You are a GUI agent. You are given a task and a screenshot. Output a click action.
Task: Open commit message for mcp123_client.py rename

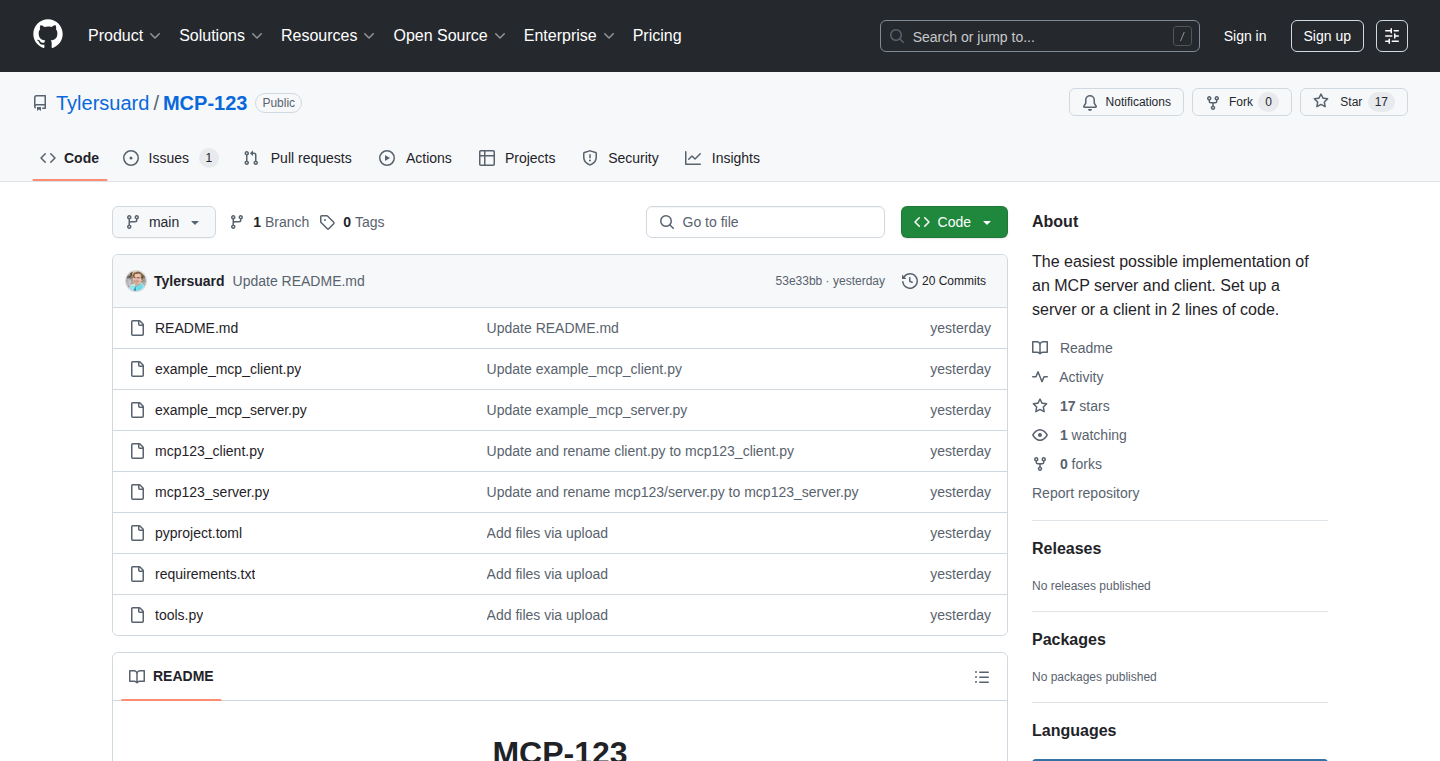[640, 451]
